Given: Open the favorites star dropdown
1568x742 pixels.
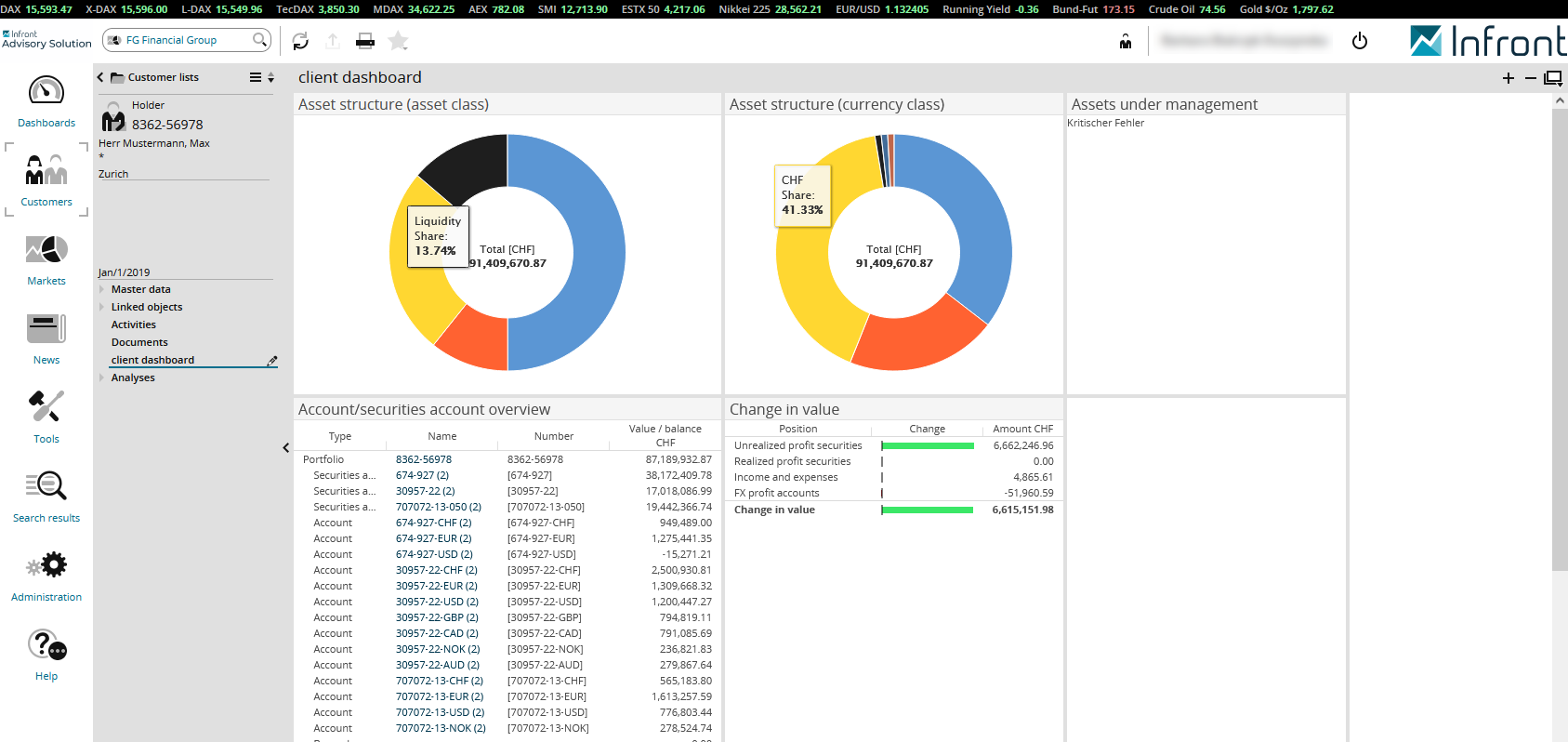Looking at the screenshot, I should coord(398,41).
